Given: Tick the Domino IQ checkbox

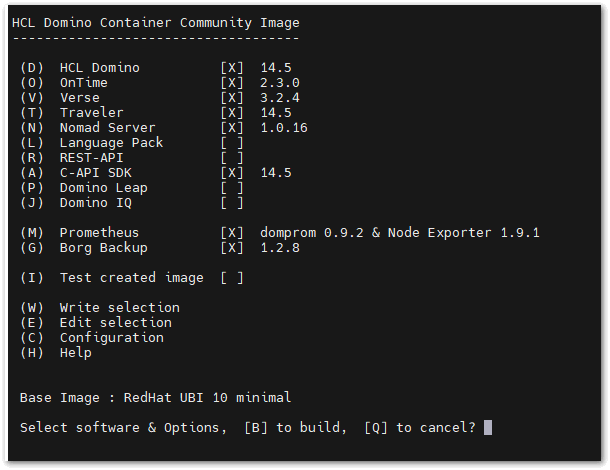Looking at the screenshot, I should (x=232, y=203).
